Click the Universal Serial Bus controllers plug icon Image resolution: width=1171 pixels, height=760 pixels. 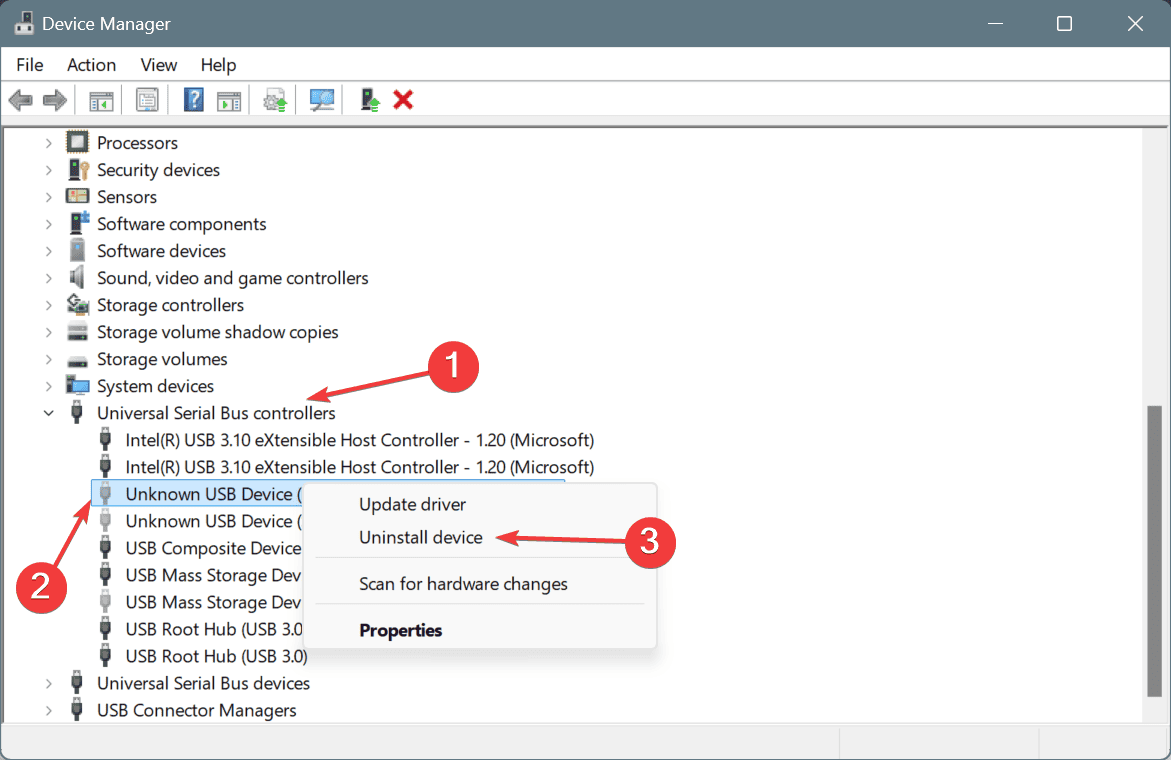[76, 412]
